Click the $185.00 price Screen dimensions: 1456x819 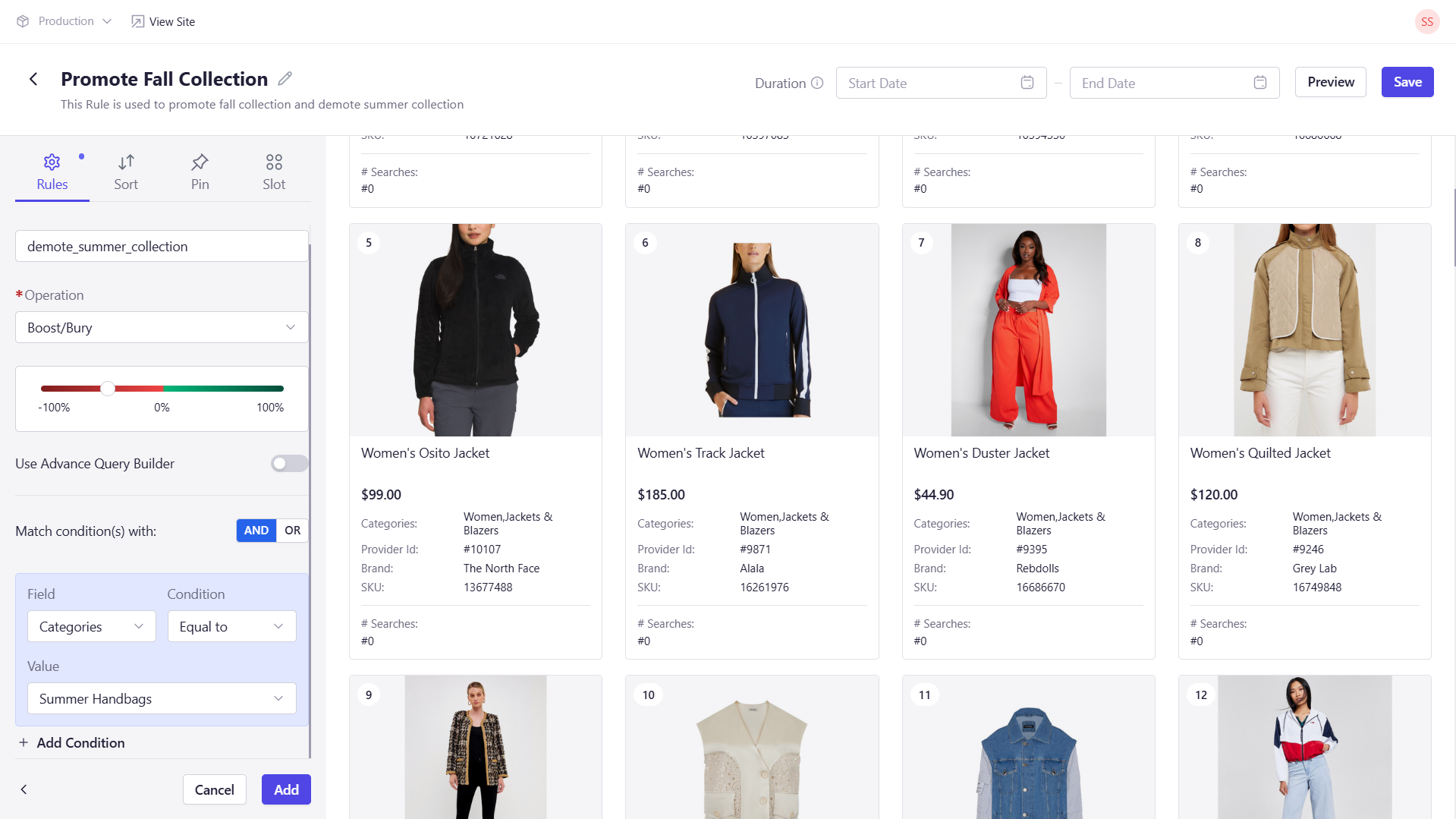(661, 494)
